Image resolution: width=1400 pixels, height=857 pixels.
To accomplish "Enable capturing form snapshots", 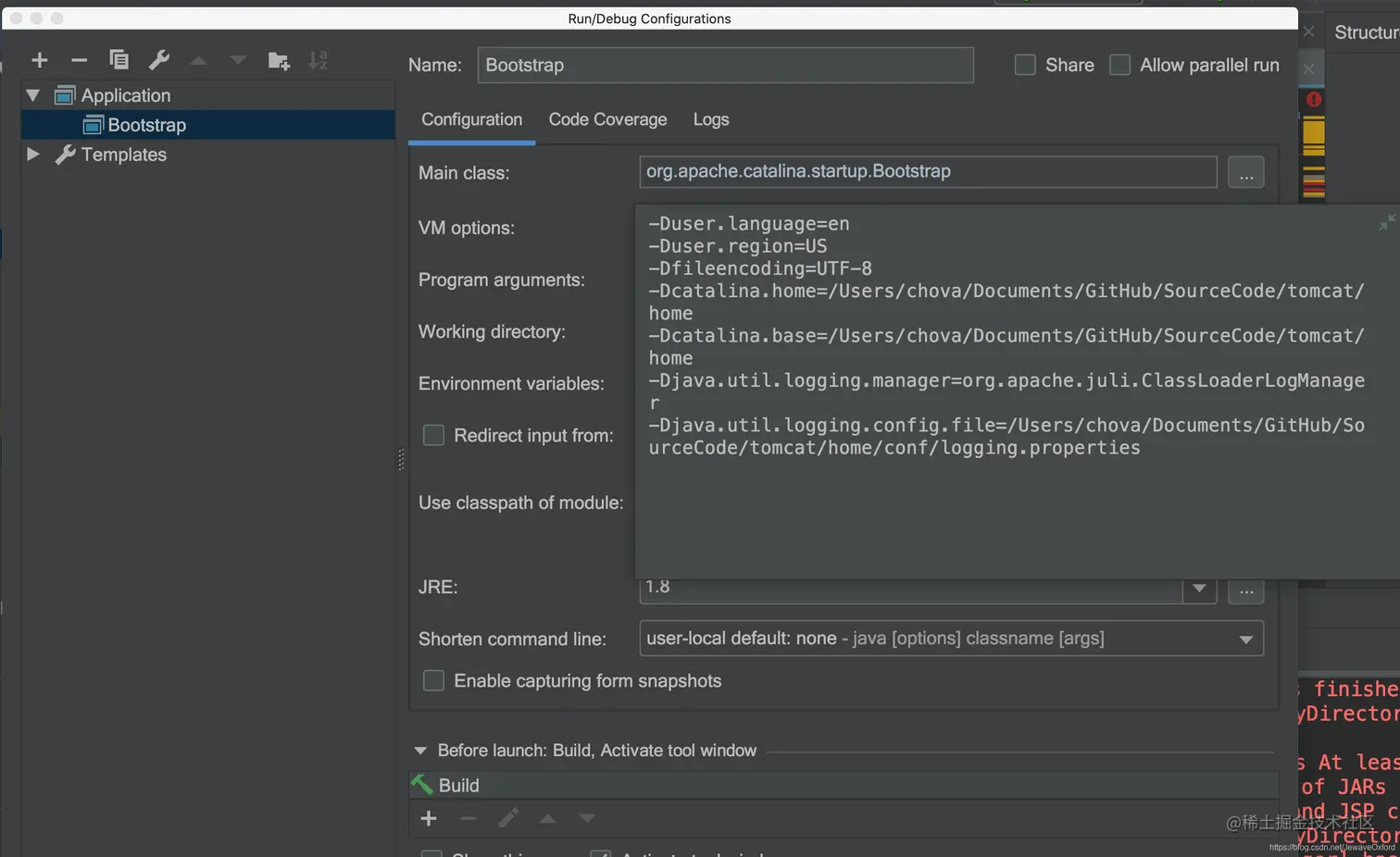I will pos(433,680).
